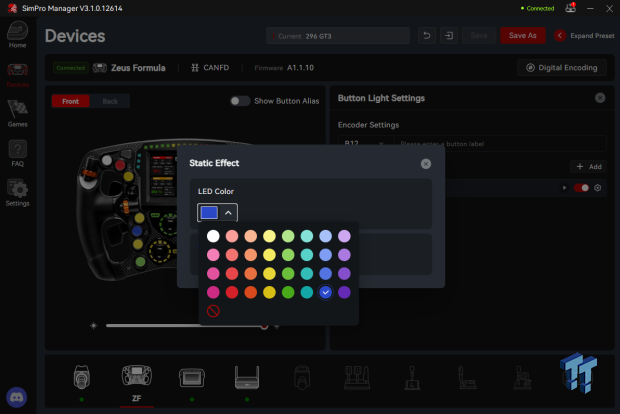
Task: Open the FAQ page
Action: coord(17,153)
